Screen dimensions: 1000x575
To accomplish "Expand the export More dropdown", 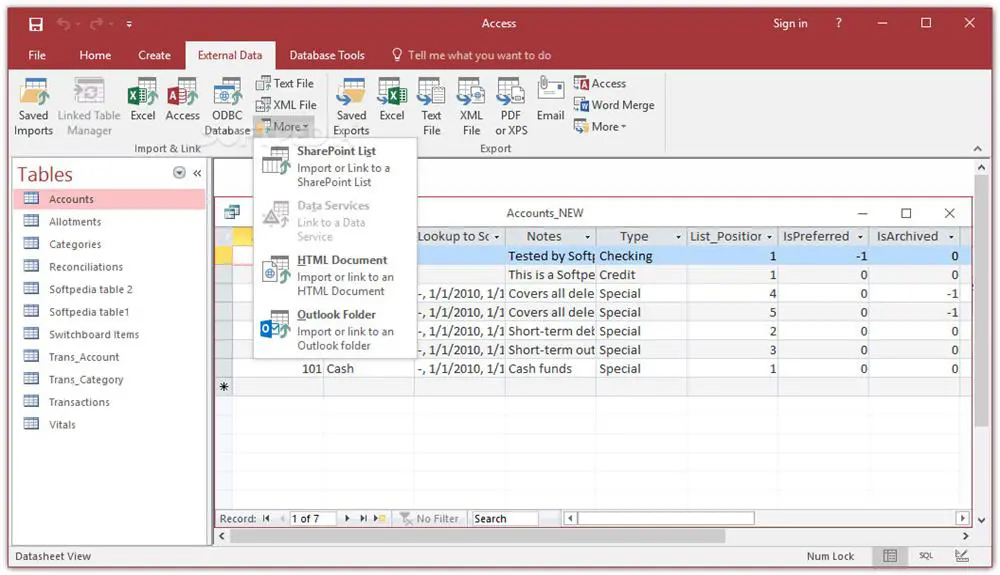I will [x=599, y=127].
